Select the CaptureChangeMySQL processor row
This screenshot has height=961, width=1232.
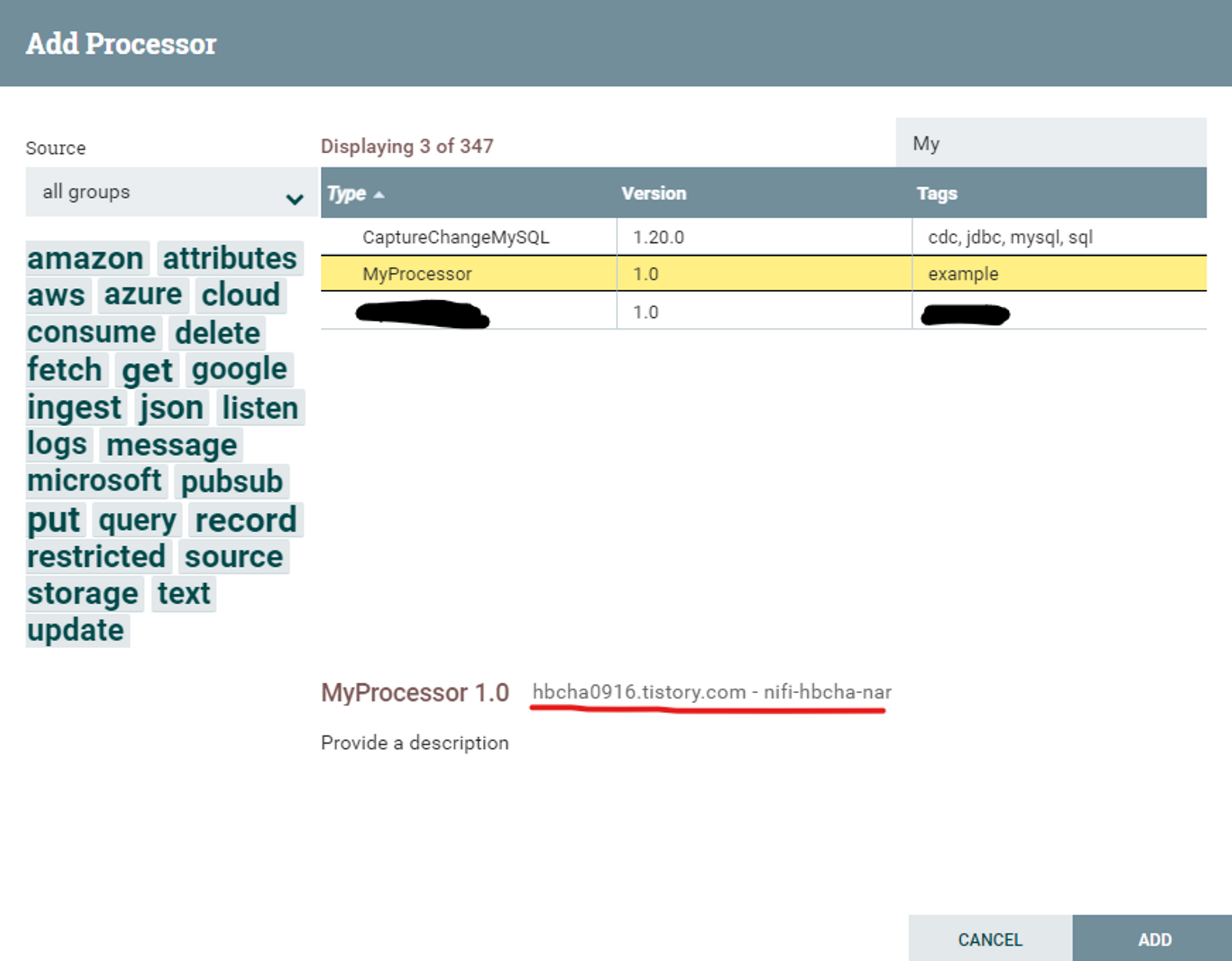(455, 237)
